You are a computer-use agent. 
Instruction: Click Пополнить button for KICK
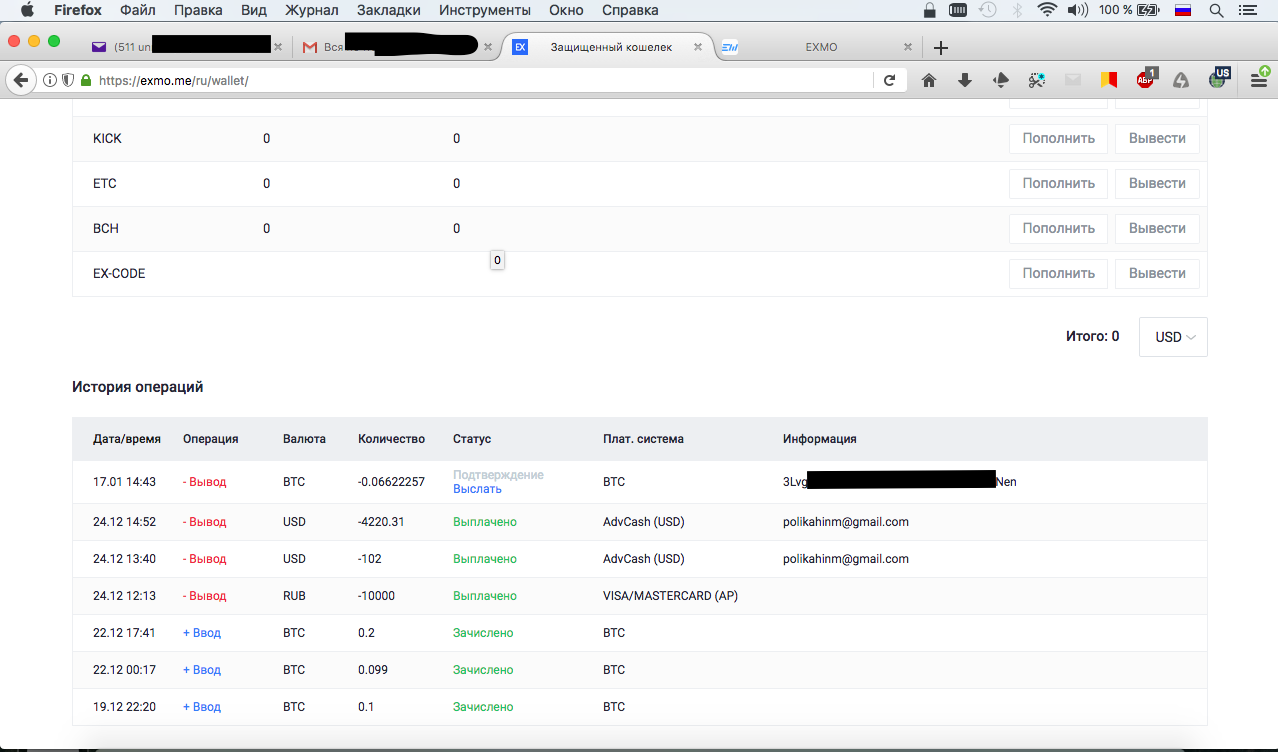[1058, 139]
